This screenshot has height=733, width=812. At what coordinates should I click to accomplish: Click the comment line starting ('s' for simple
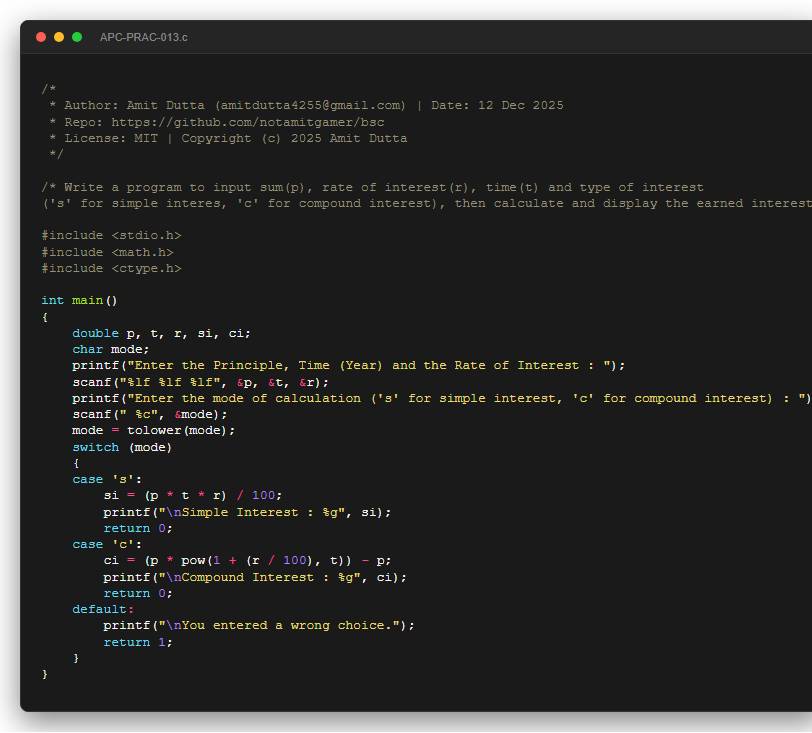[427, 203]
